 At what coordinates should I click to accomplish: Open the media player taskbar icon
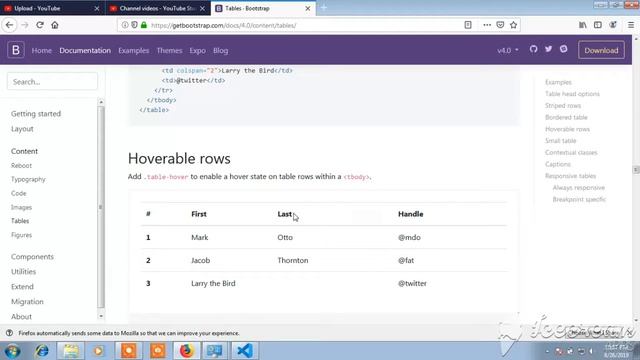[x=98, y=351]
